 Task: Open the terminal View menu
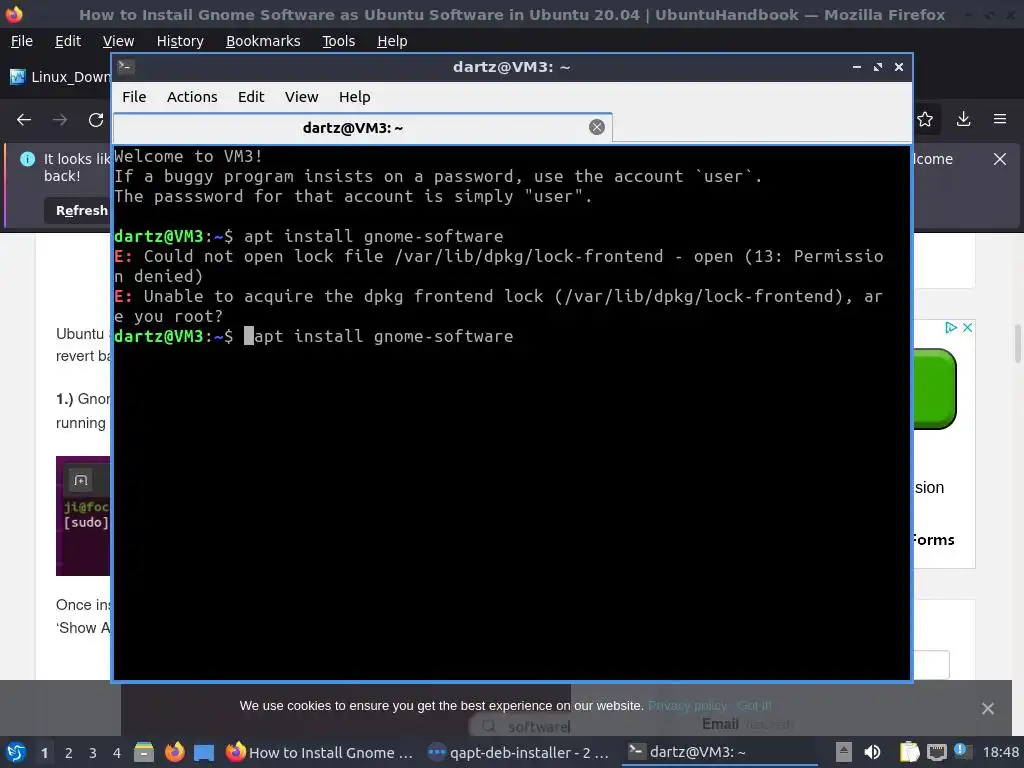coord(301,97)
